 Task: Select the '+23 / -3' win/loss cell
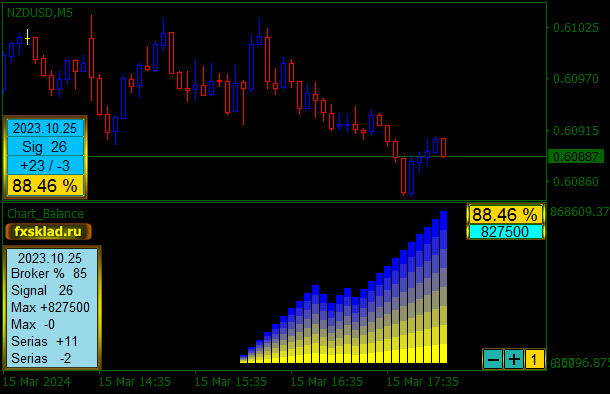click(45, 166)
